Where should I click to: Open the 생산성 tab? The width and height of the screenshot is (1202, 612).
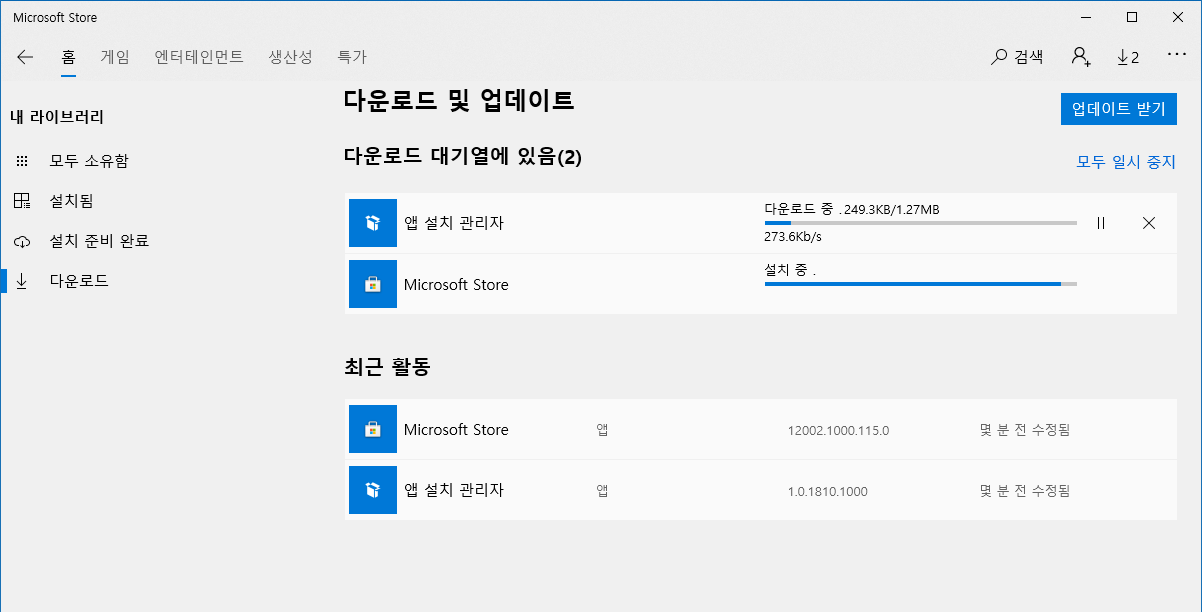click(x=291, y=57)
